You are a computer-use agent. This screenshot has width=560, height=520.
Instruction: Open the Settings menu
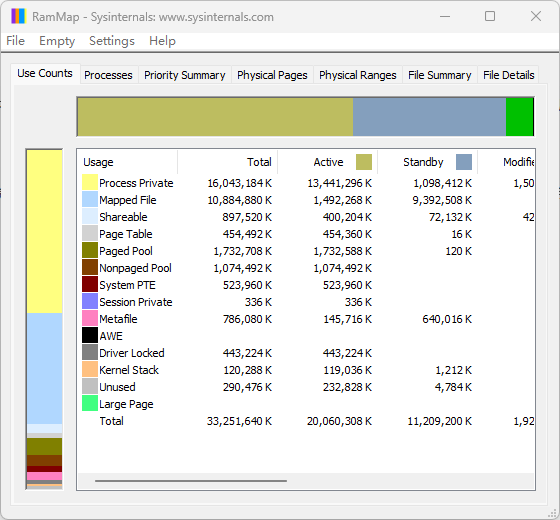tap(112, 41)
